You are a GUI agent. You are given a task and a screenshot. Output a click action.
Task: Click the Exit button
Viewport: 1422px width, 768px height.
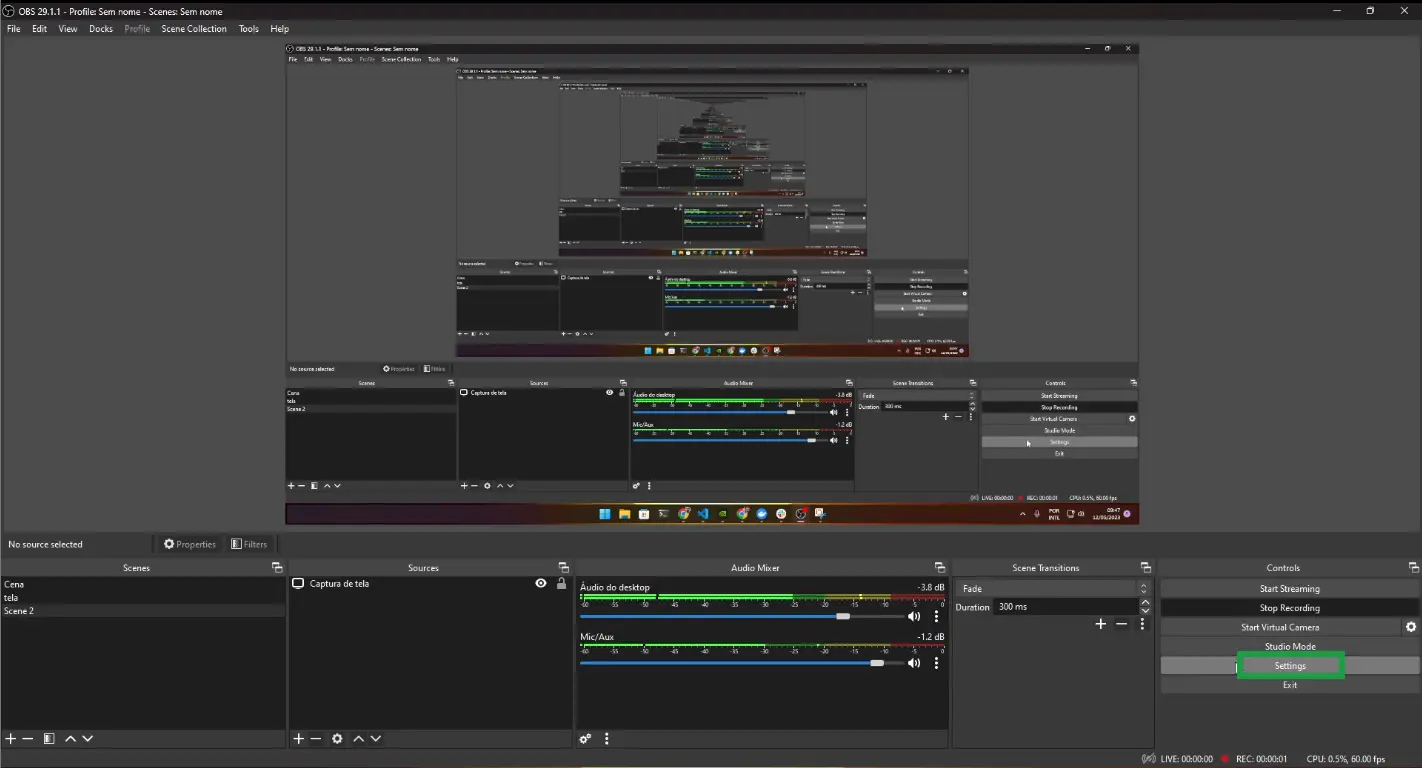point(1289,685)
